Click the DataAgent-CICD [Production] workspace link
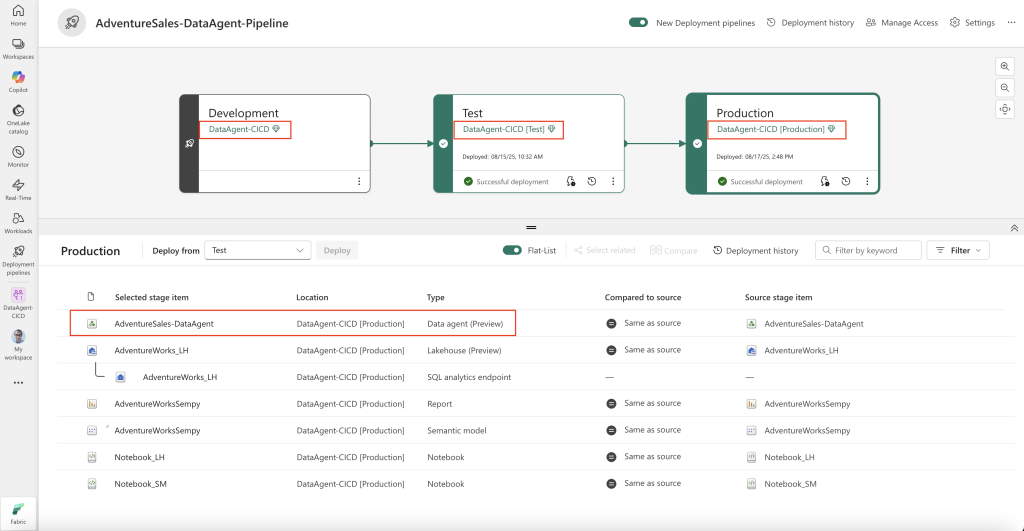Viewport: 1024px width, 531px height. tap(771, 129)
